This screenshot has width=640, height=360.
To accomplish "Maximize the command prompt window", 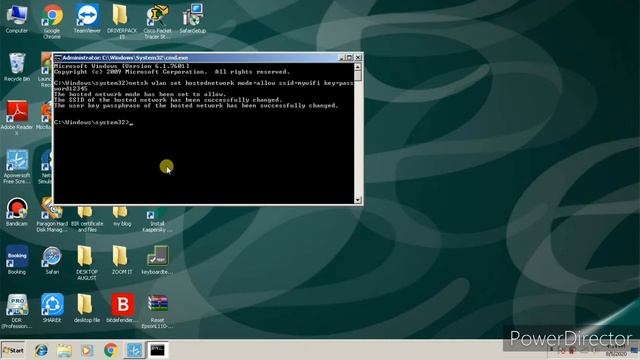I will coord(350,58).
